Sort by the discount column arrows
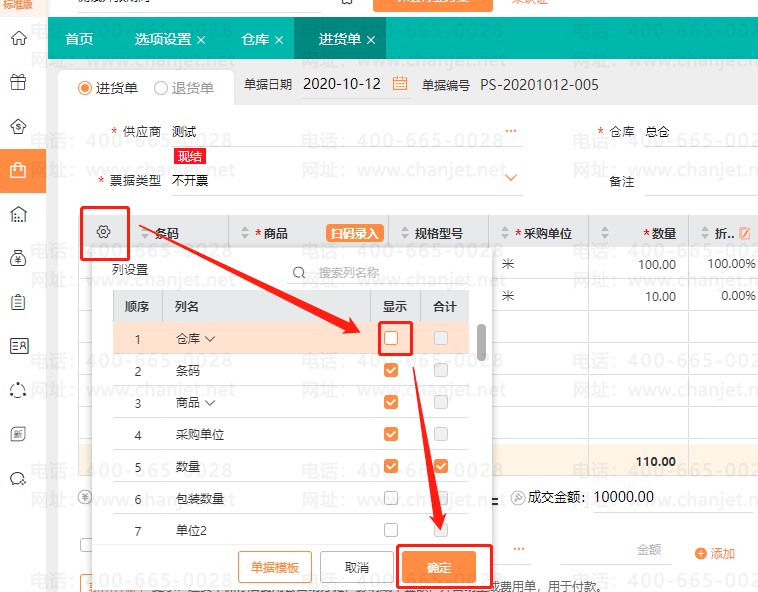Viewport: 758px width, 592px height. click(x=705, y=232)
